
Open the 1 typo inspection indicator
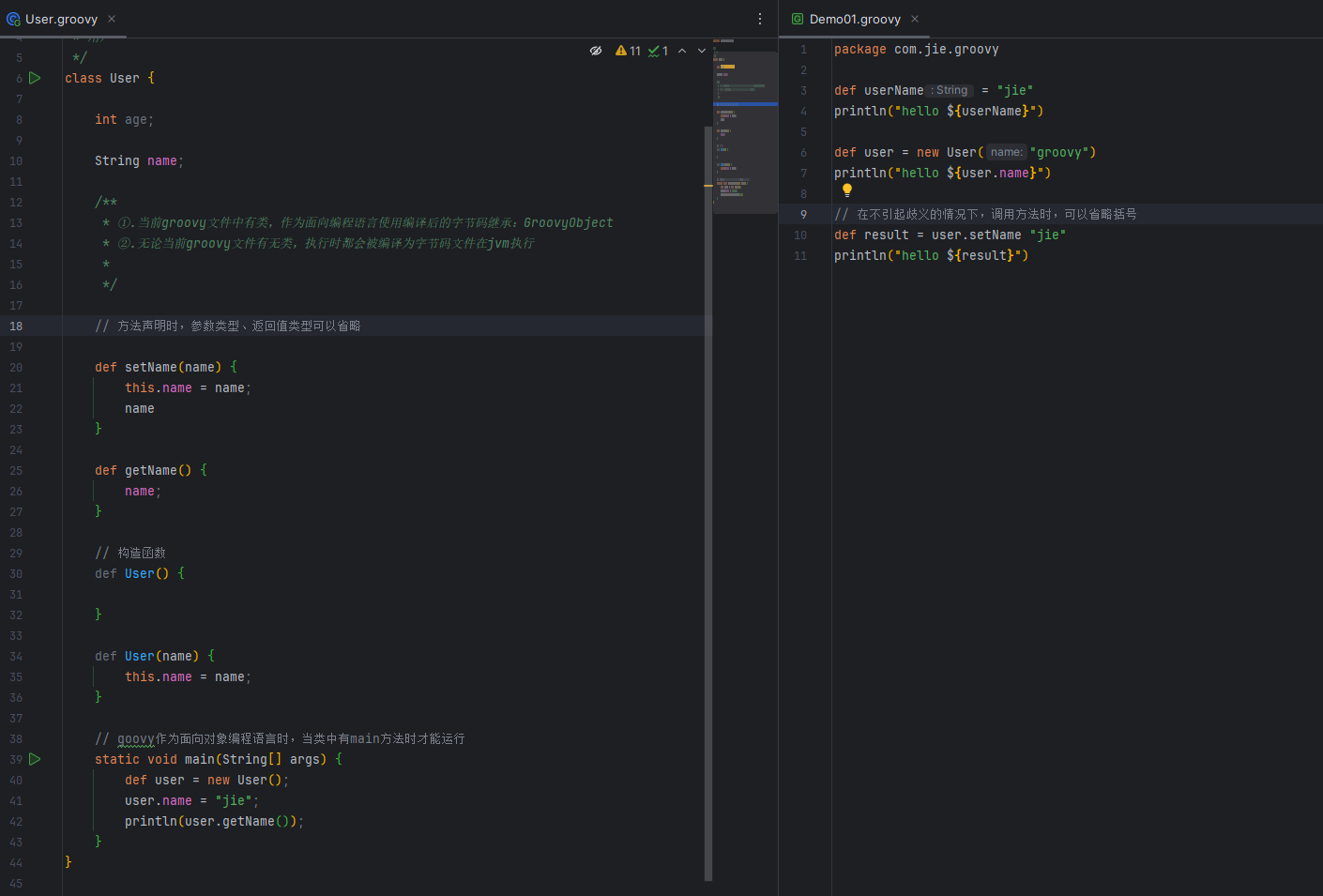click(659, 51)
